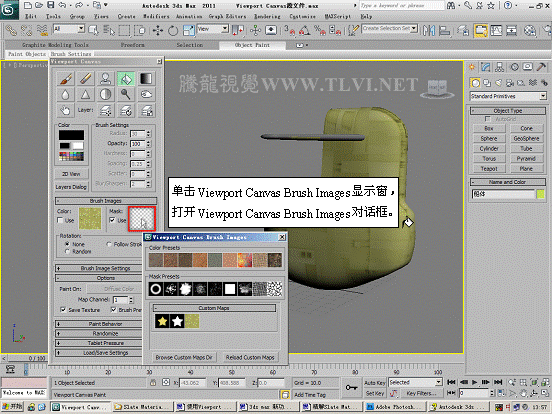
Task: Toggle the Save Texture checkbox
Action: [63, 310]
